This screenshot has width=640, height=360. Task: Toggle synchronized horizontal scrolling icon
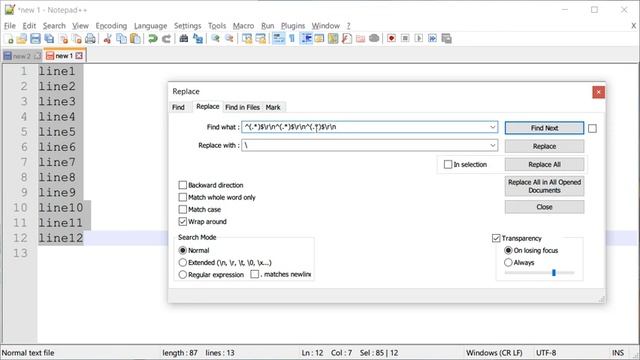(x=260, y=39)
